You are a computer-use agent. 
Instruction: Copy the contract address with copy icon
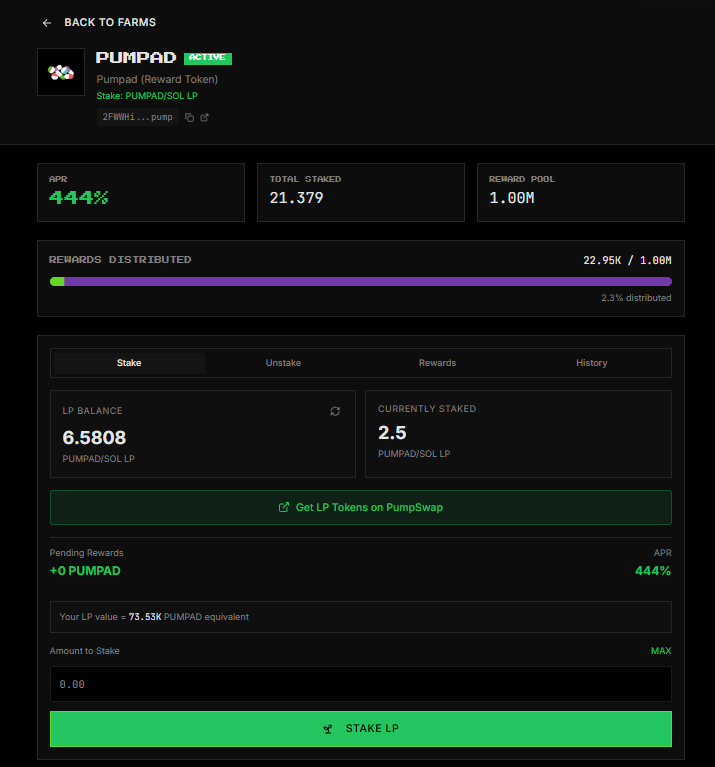[189, 117]
